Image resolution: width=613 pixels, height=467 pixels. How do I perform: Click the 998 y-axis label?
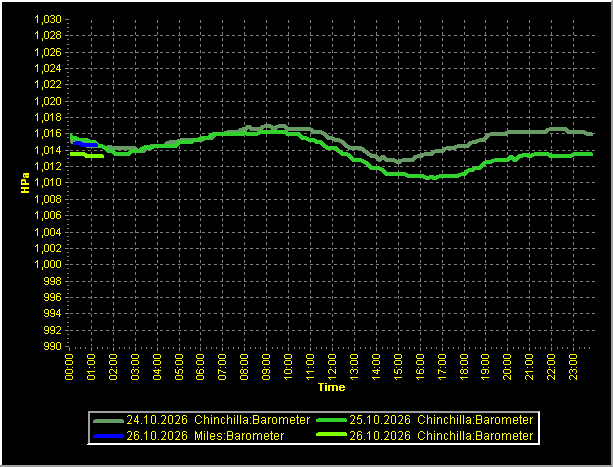54,281
